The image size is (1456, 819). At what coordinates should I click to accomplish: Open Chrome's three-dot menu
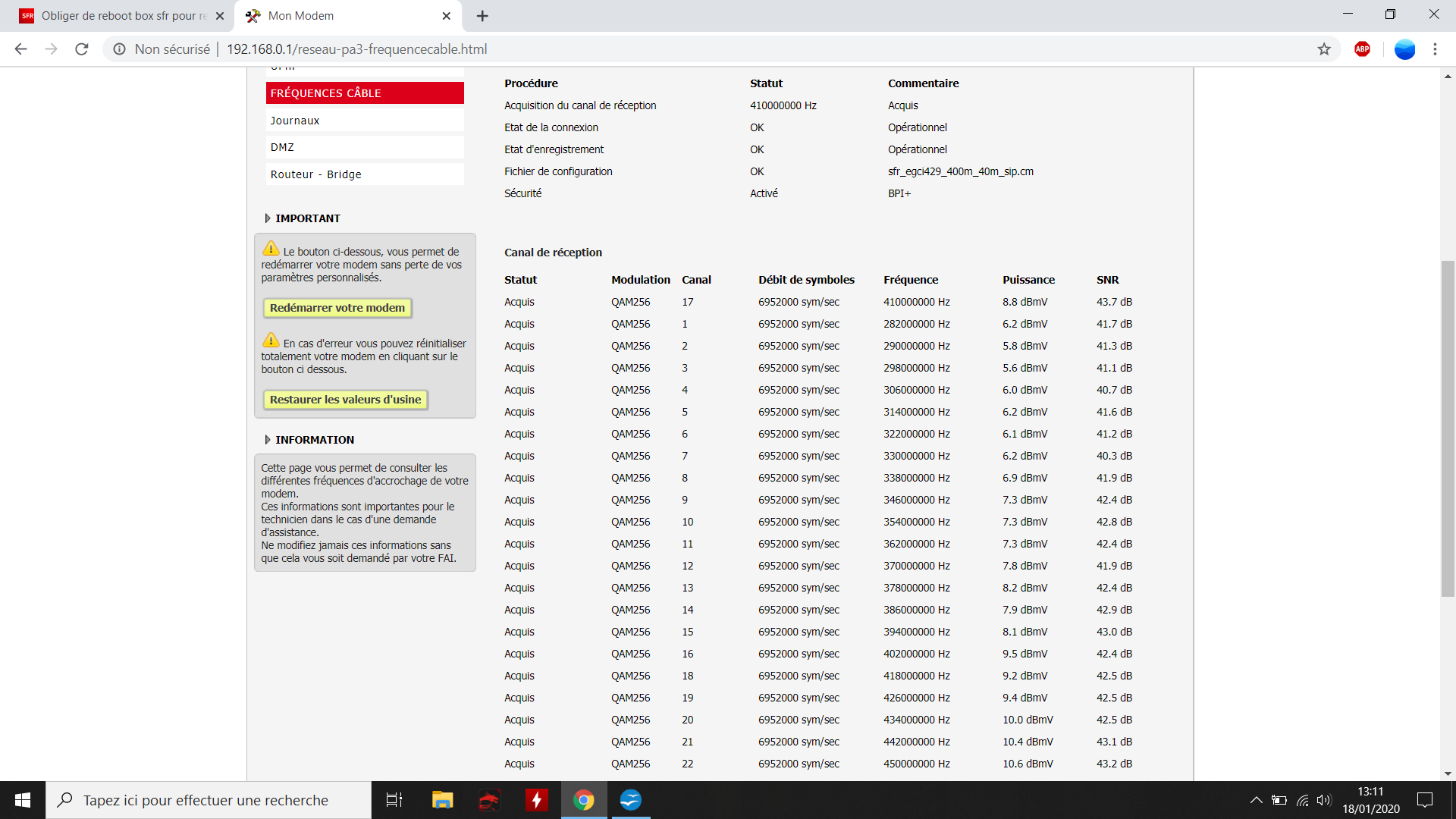[x=1435, y=49]
